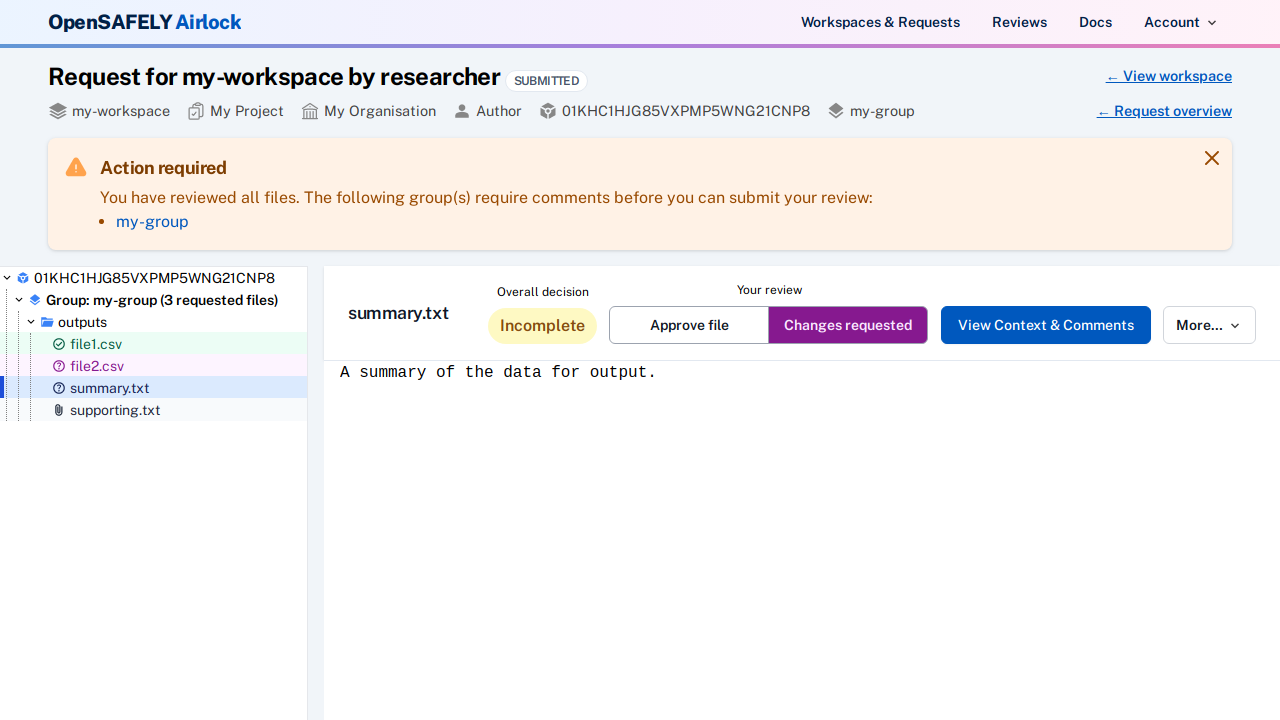Open View Context & Comments

point(1045,325)
